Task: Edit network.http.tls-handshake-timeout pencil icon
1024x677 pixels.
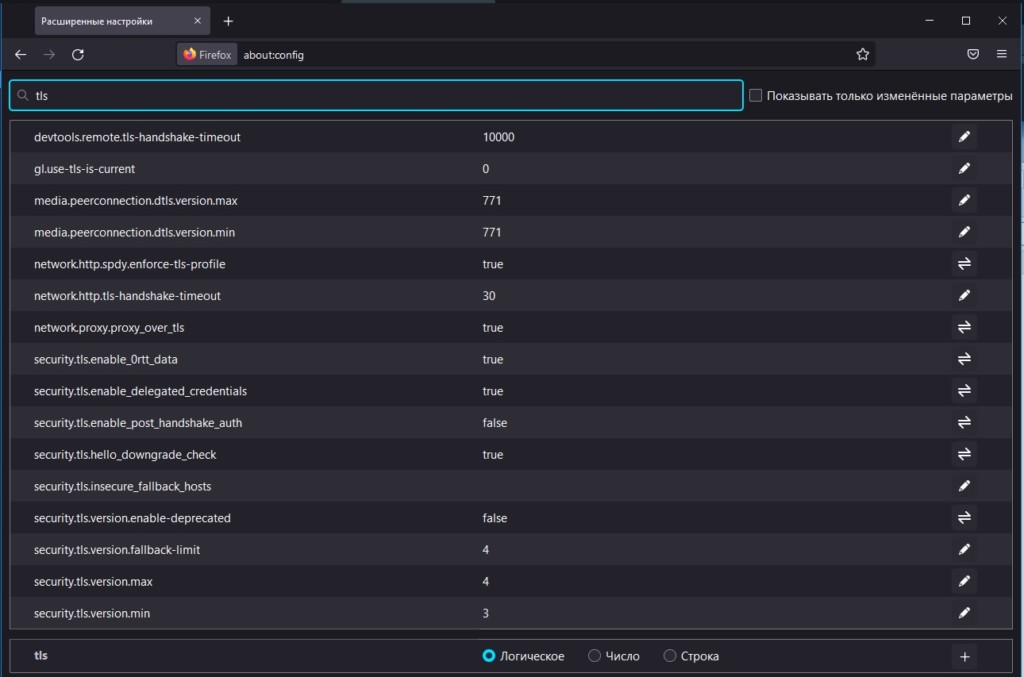Action: (x=964, y=296)
